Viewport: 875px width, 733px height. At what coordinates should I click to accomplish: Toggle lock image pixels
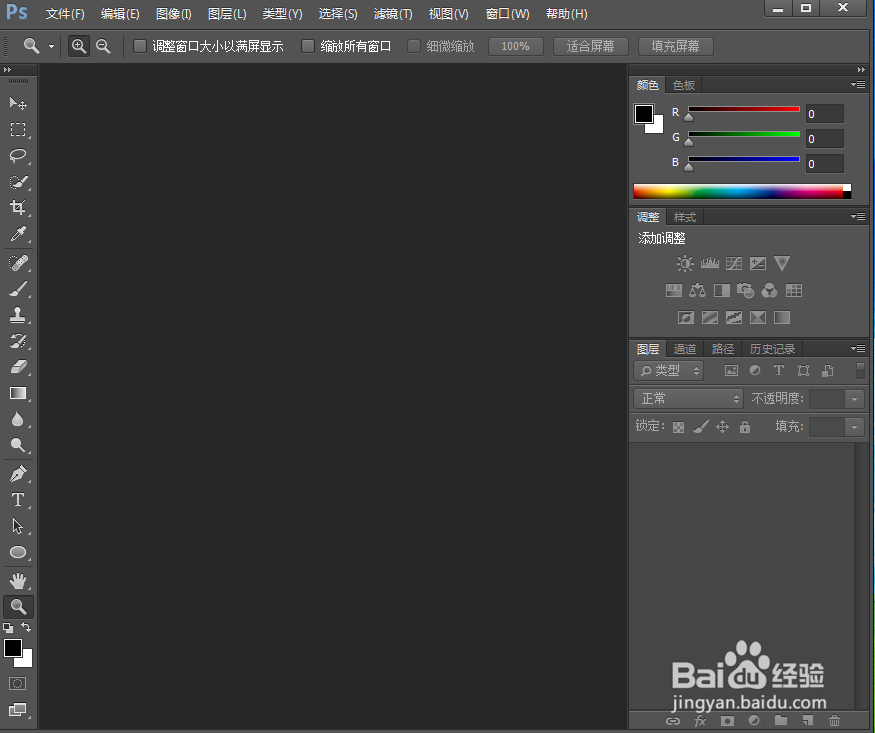pos(701,427)
